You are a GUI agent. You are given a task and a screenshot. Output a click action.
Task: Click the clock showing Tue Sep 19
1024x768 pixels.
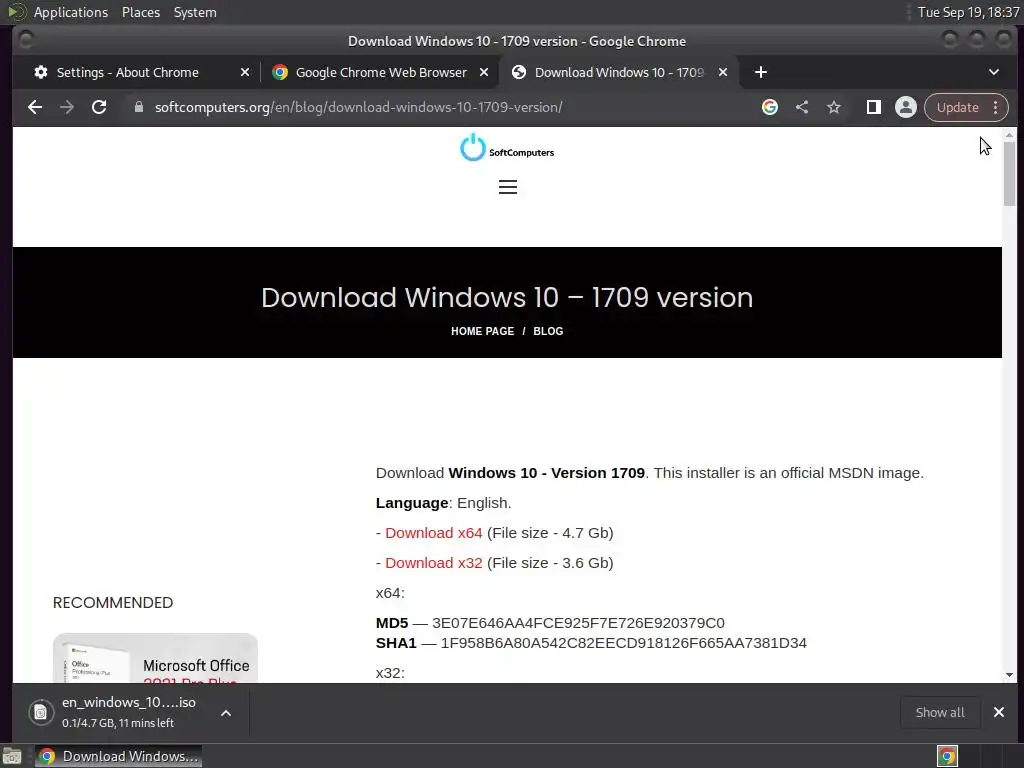968,12
